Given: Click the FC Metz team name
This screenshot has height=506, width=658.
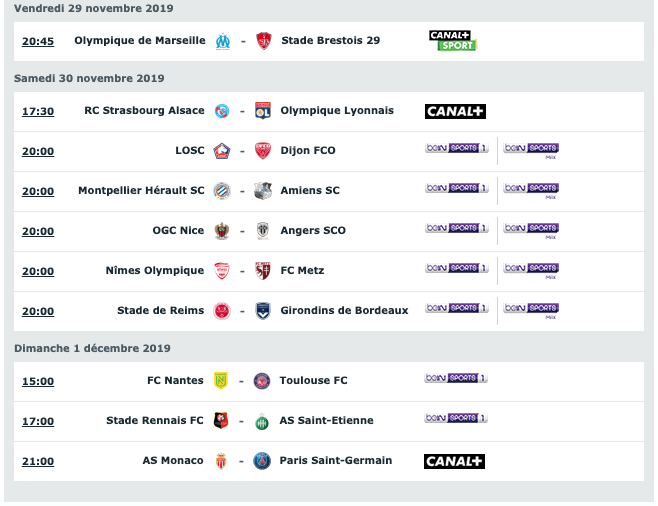Looking at the screenshot, I should click(x=302, y=271).
